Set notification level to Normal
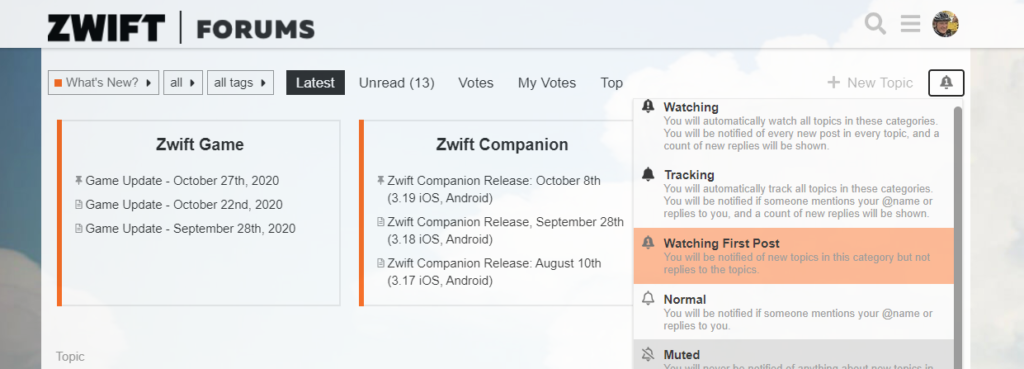 [793, 312]
